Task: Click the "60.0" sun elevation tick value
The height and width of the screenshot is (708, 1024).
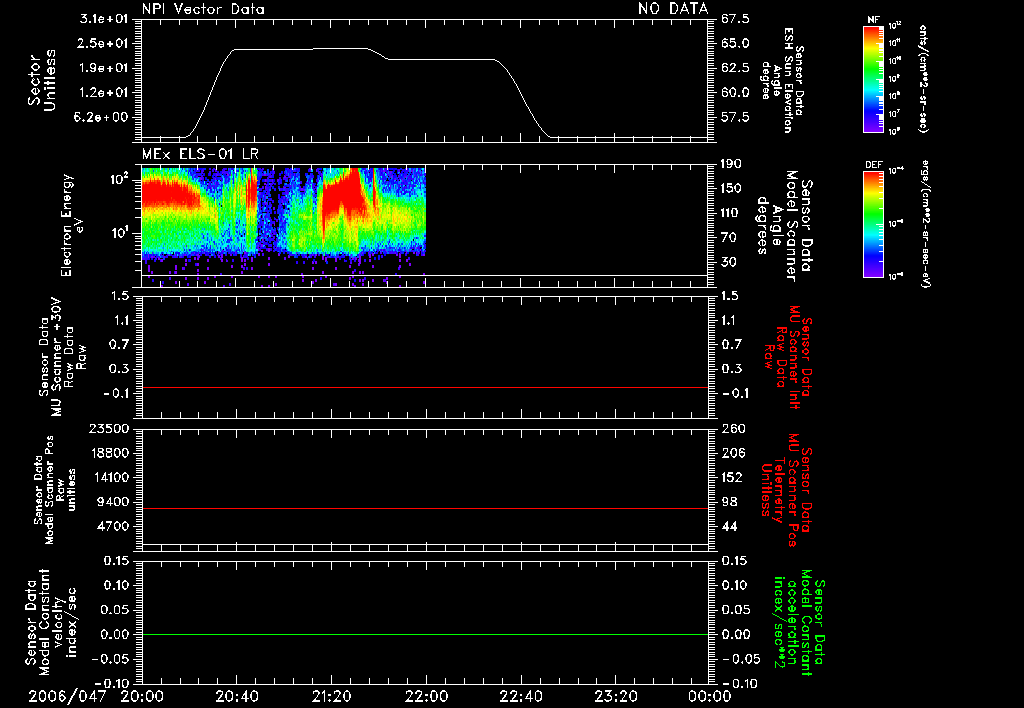Action: (735, 93)
